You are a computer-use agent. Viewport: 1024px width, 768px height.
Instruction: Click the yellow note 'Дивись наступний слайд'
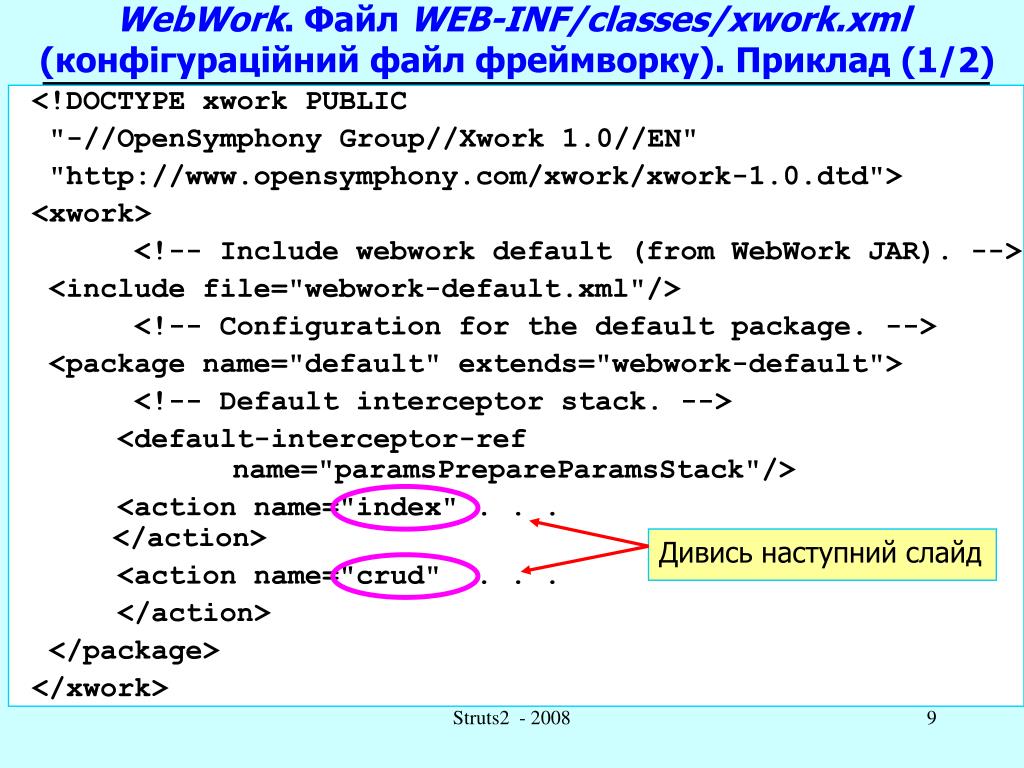(x=822, y=554)
